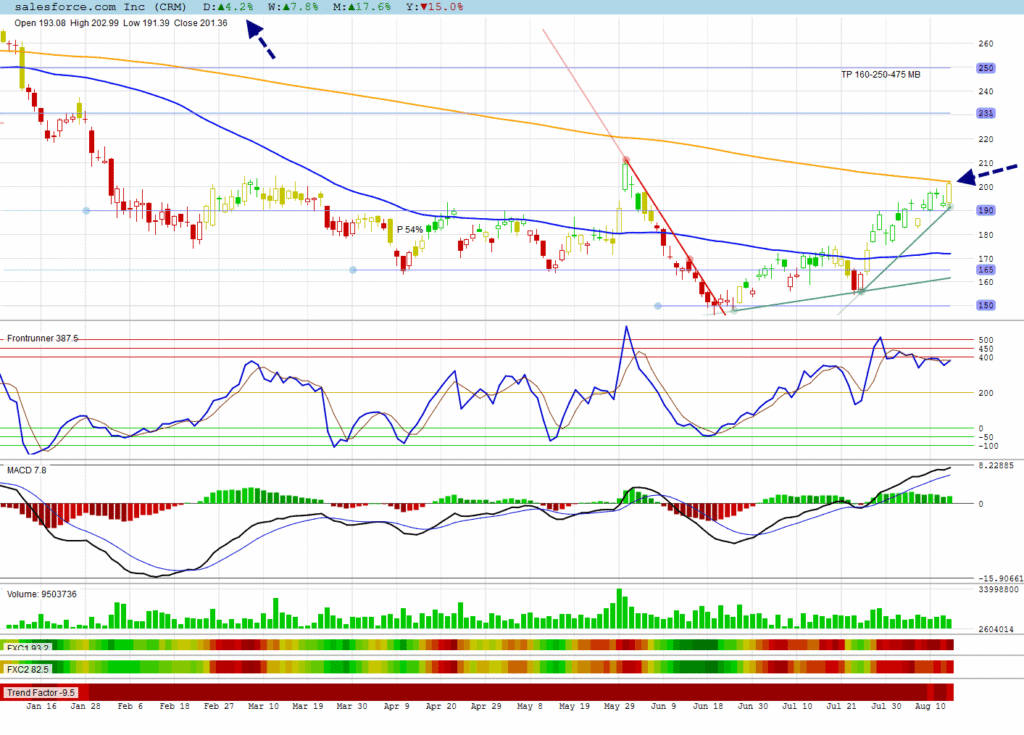
Task: Click the 'Mar 10' date label
Action: (x=263, y=706)
